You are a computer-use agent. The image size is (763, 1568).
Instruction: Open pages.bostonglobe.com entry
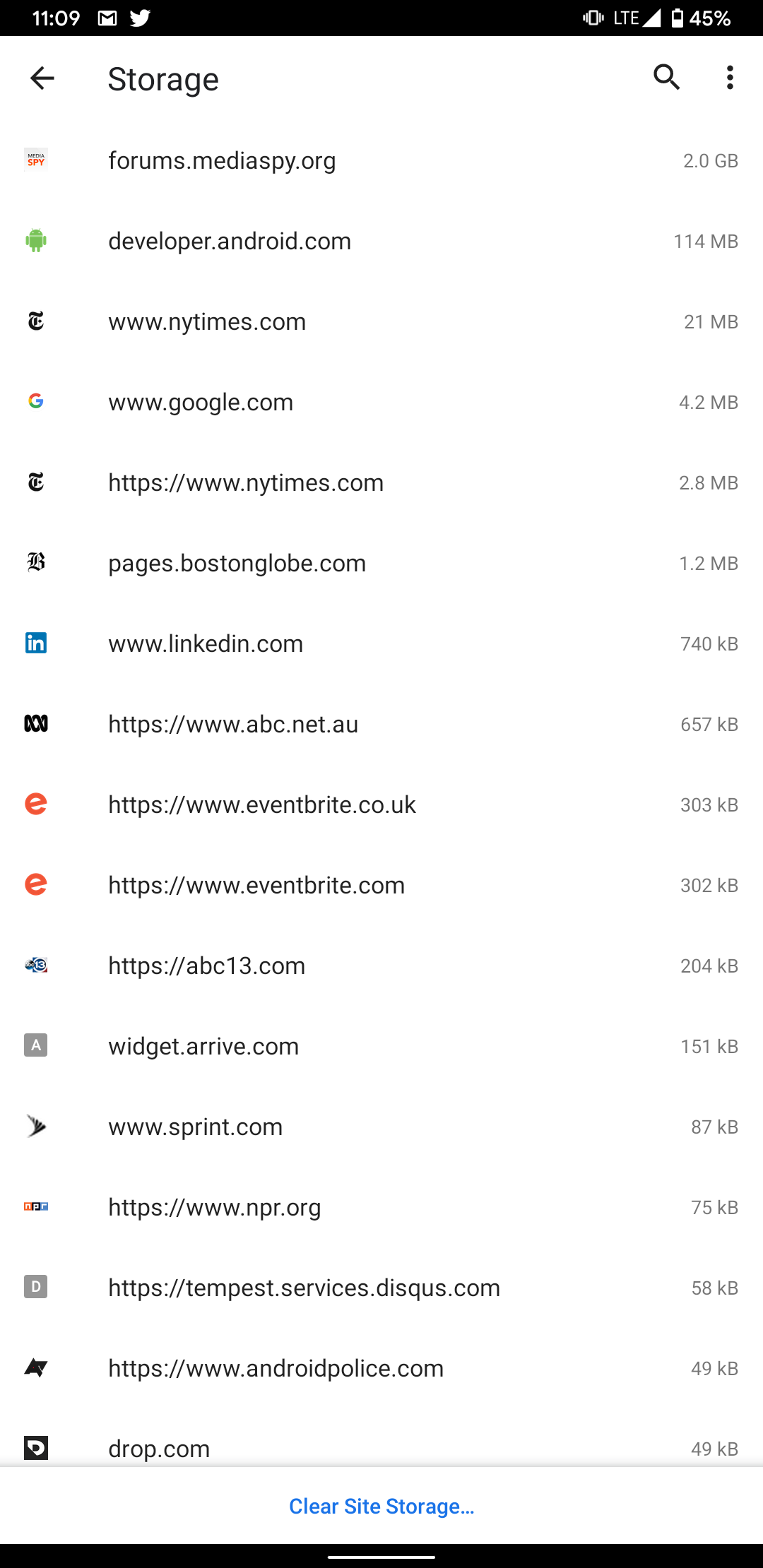click(x=381, y=563)
